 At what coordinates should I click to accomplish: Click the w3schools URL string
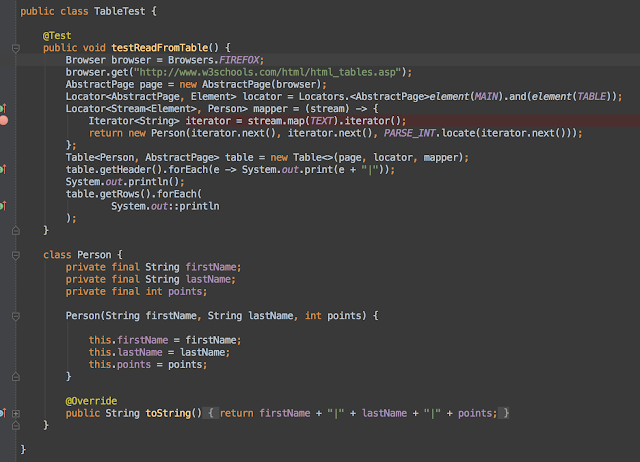click(267, 72)
